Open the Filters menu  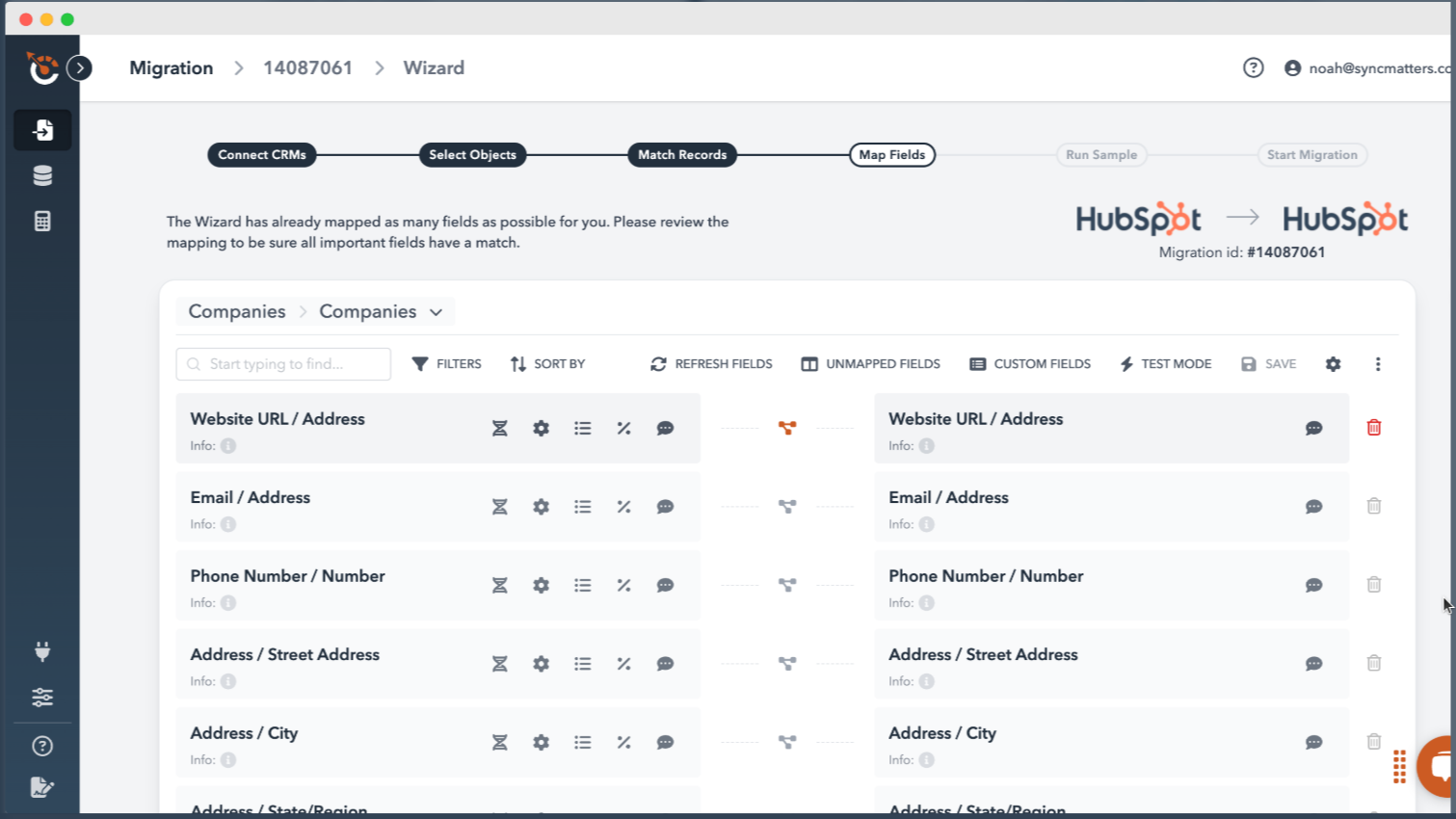tap(446, 364)
